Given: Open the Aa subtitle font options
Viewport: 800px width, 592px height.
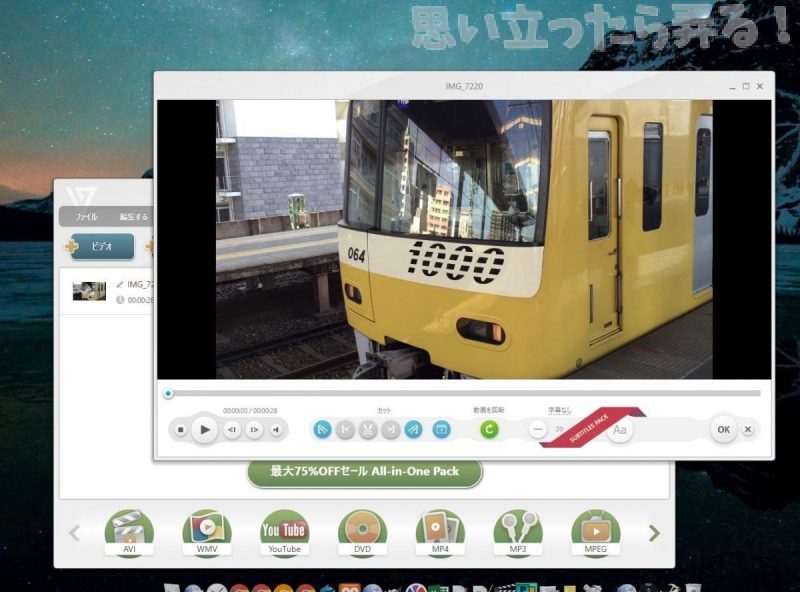Looking at the screenshot, I should pyautogui.click(x=619, y=430).
